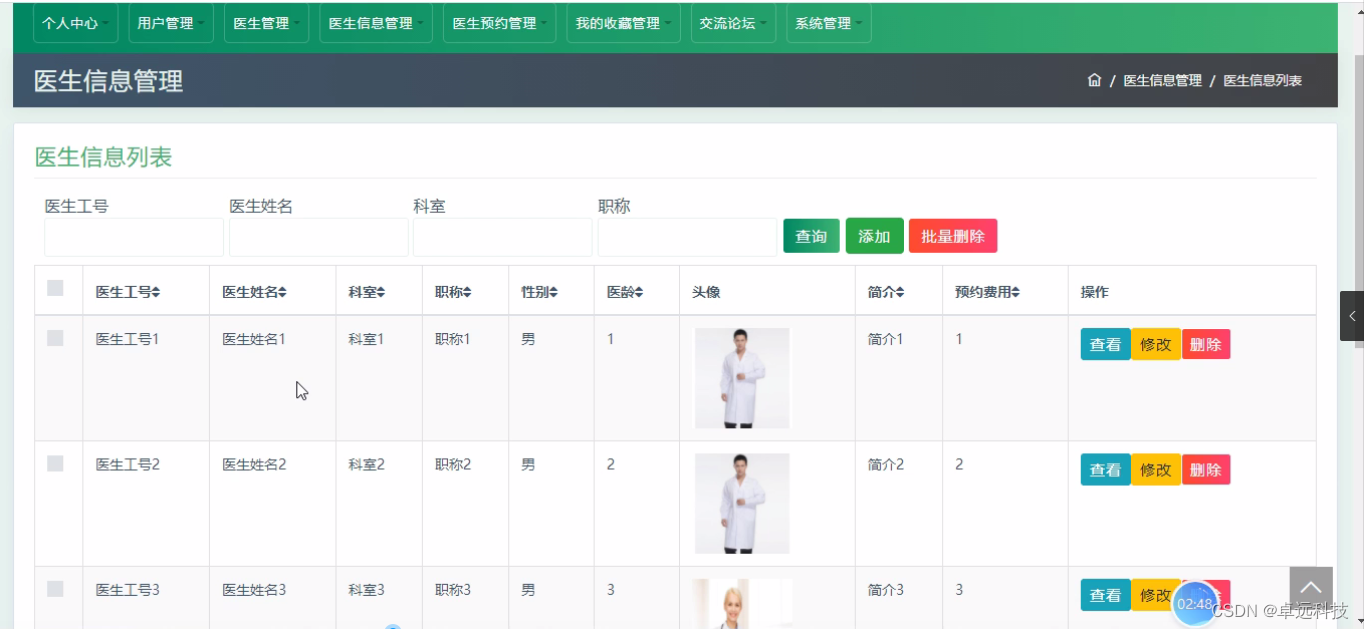Click the 添加 button to add a doctor

[x=874, y=236]
